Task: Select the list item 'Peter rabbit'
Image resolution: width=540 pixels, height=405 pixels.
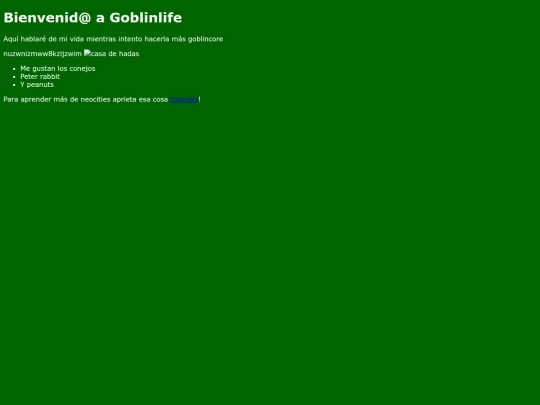Action: pos(40,76)
